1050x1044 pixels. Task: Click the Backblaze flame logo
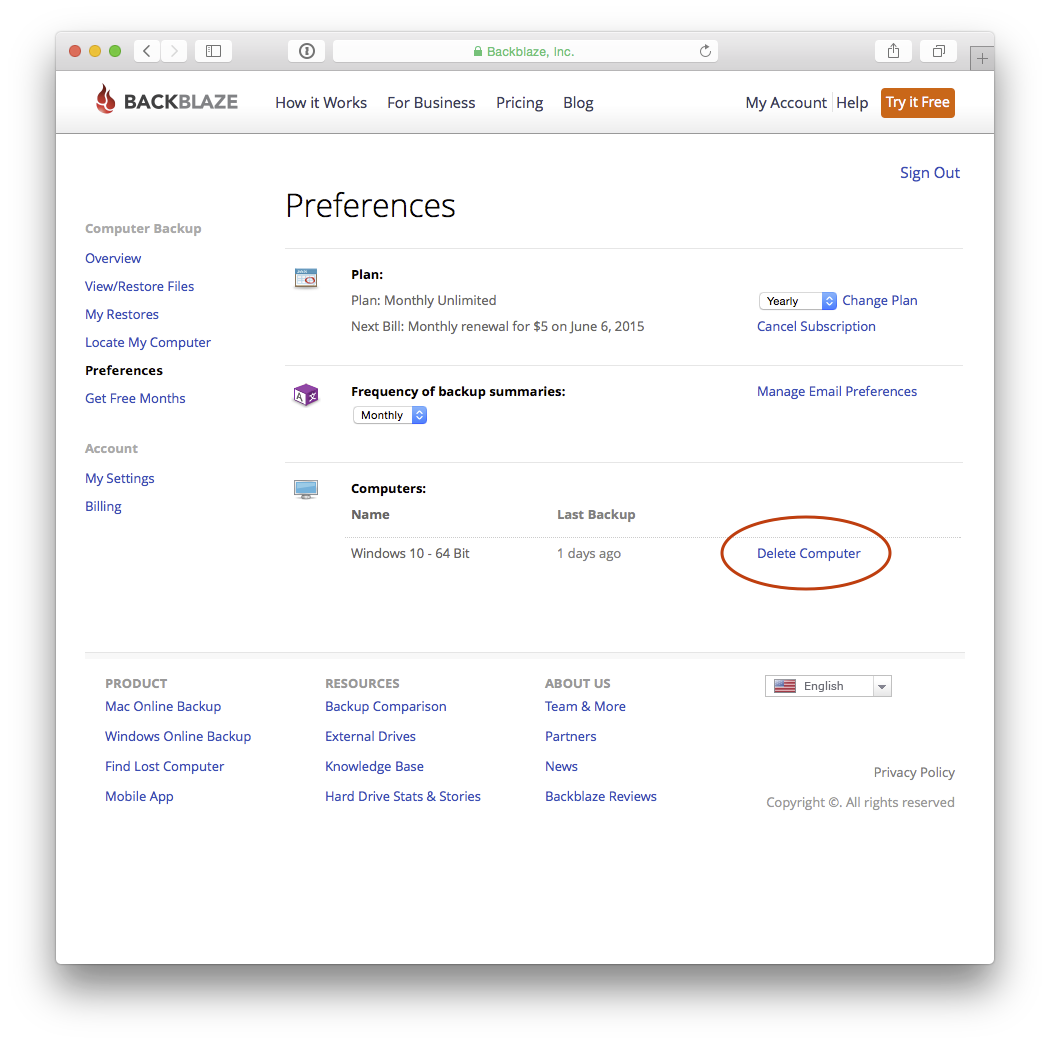click(x=106, y=99)
